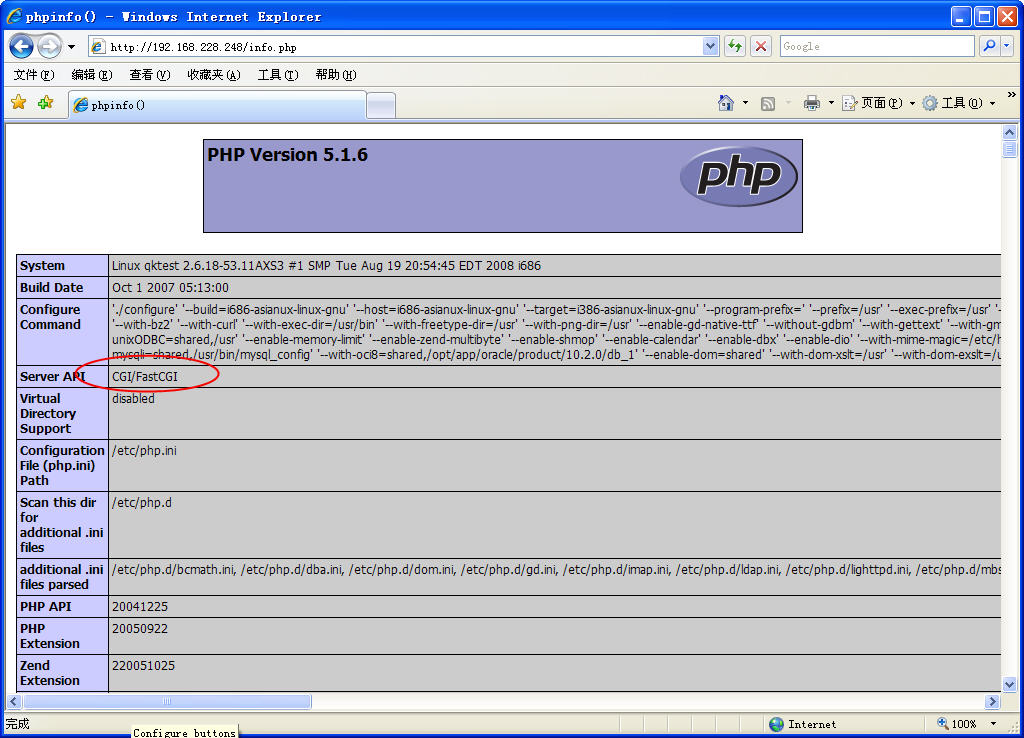1024x738 pixels.
Task: Open the 文件(F) menu
Action: [33, 75]
